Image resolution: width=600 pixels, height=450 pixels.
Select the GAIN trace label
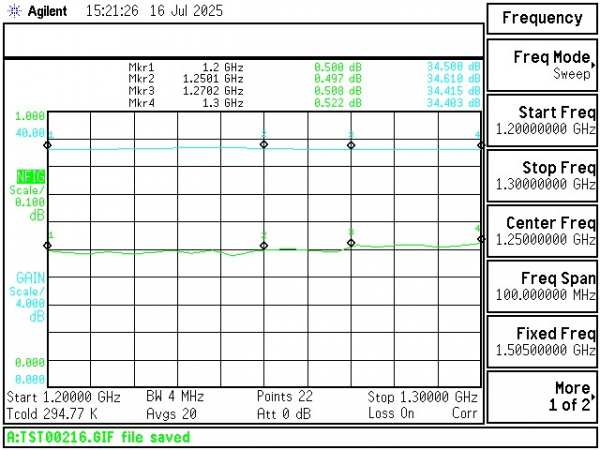pyautogui.click(x=31, y=277)
